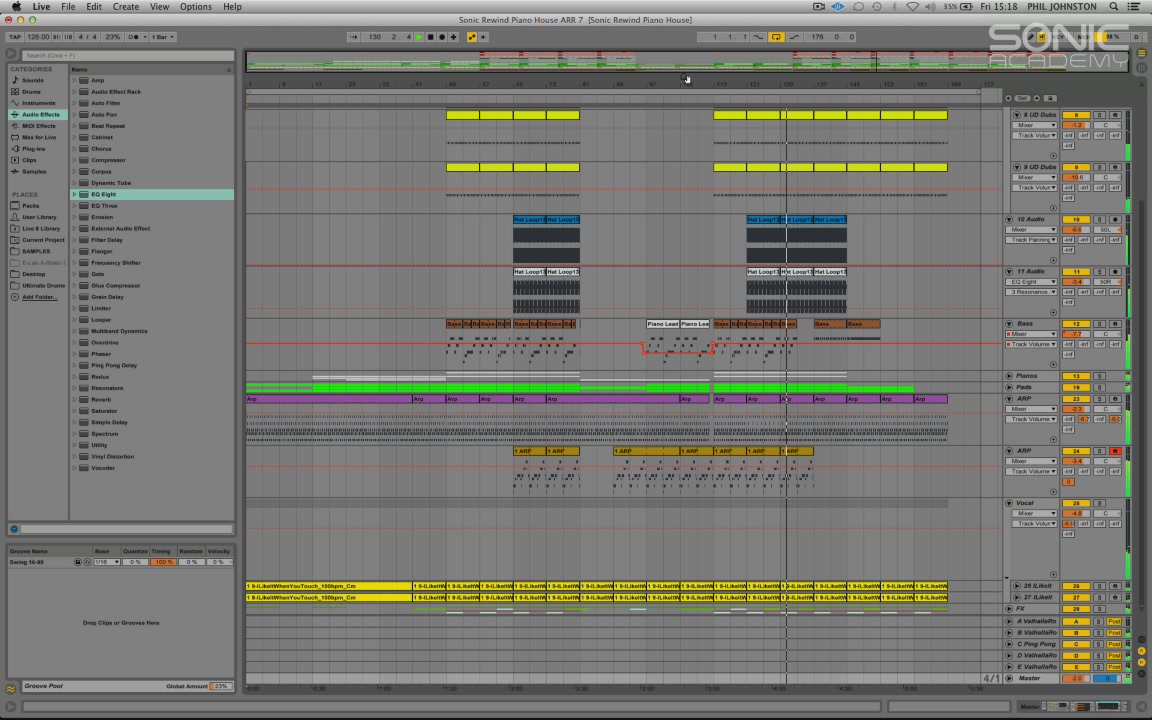Solo the 10 Audio track
Viewport: 1152px width, 720px height.
point(1100,220)
